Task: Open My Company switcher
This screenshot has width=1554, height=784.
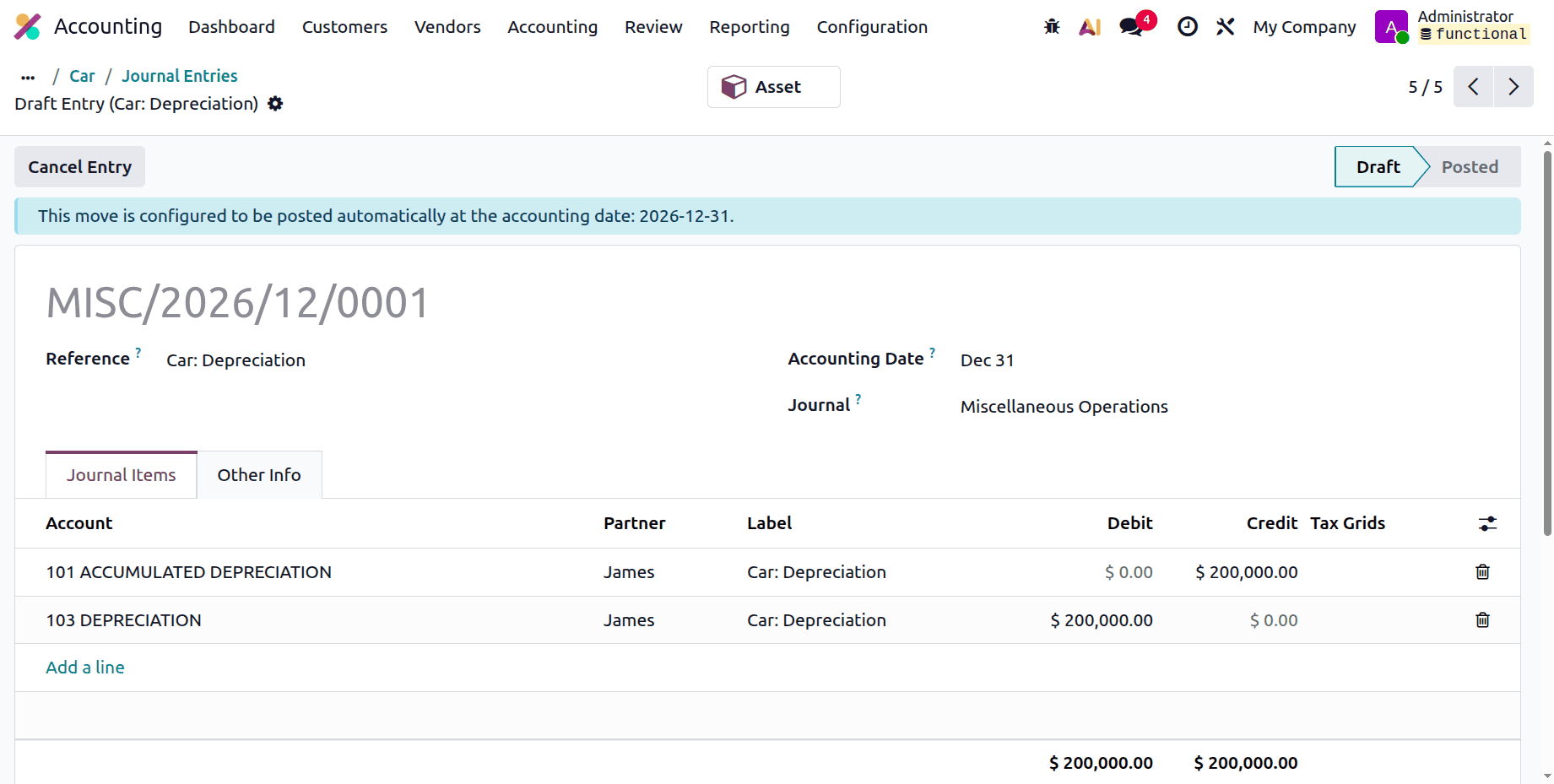Action: pyautogui.click(x=1304, y=27)
